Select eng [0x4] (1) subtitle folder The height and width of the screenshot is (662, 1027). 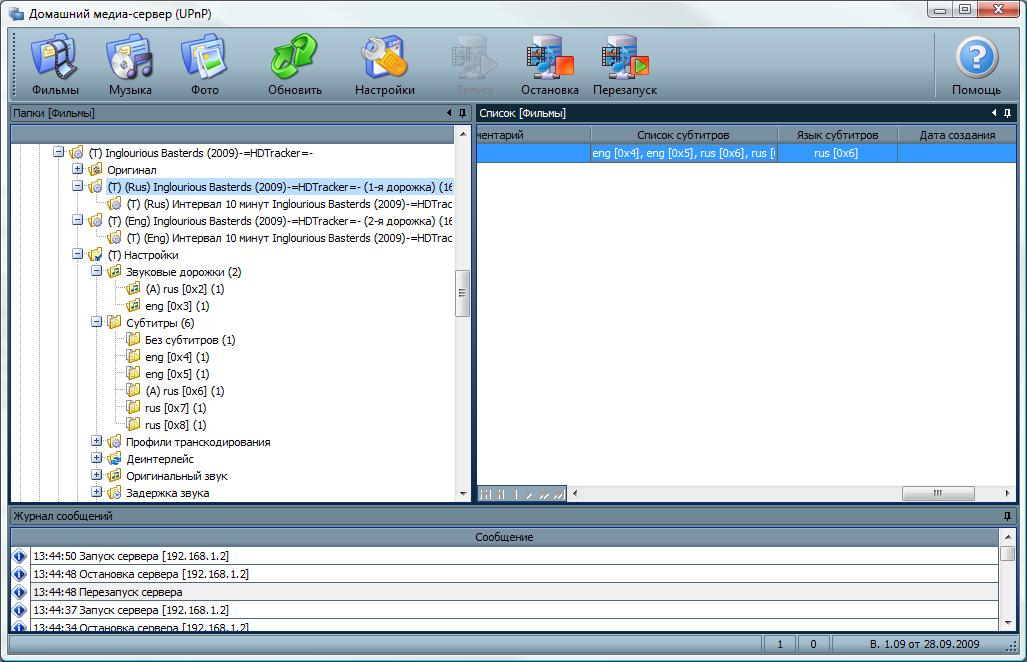(177, 357)
